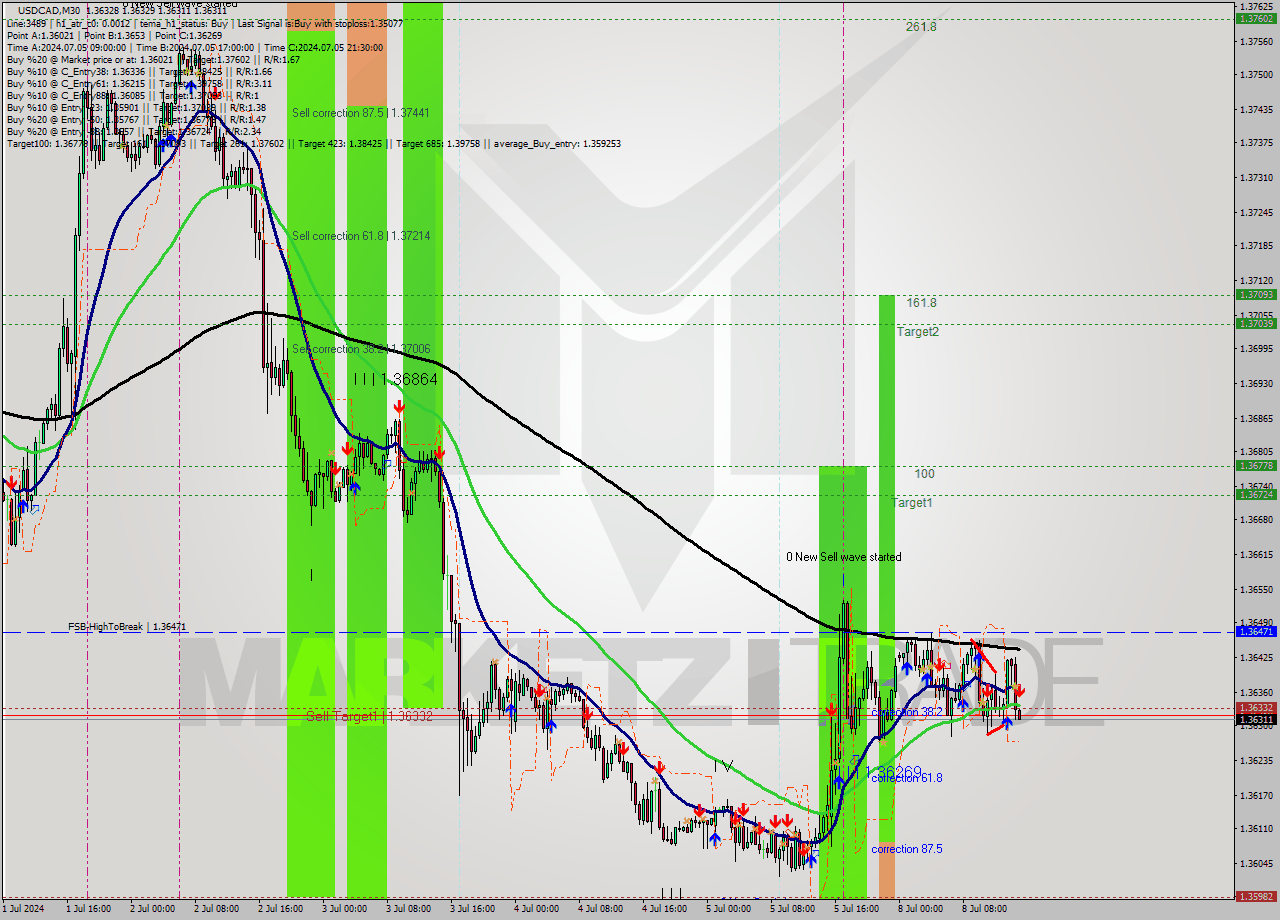1280x920 pixels.
Task: Click '4 Jul 00:00' on time axis
Action: coord(537,909)
